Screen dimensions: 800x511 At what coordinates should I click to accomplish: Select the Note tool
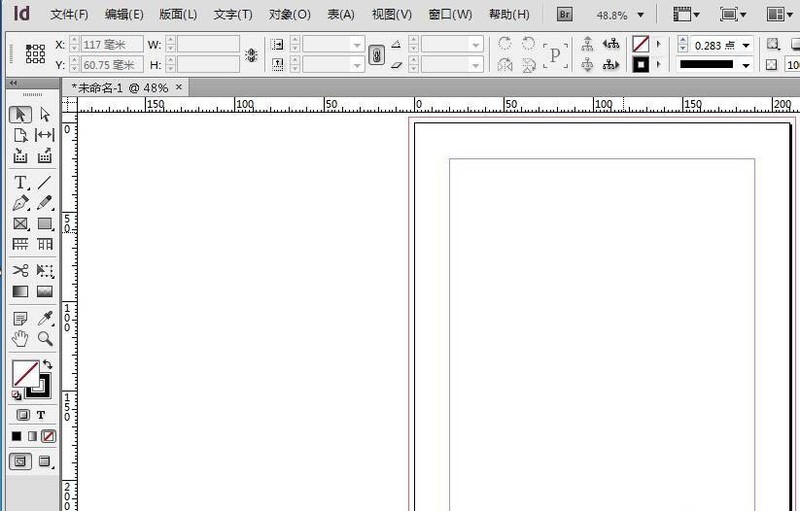click(x=20, y=319)
